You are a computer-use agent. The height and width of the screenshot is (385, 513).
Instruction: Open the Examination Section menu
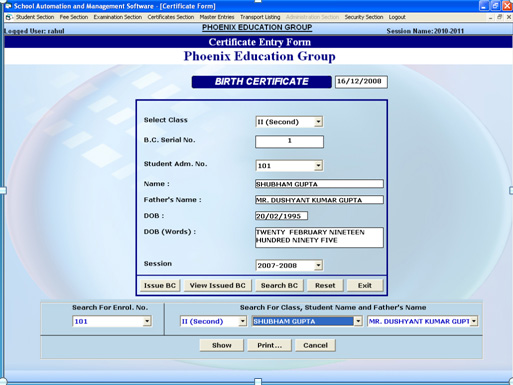point(118,17)
